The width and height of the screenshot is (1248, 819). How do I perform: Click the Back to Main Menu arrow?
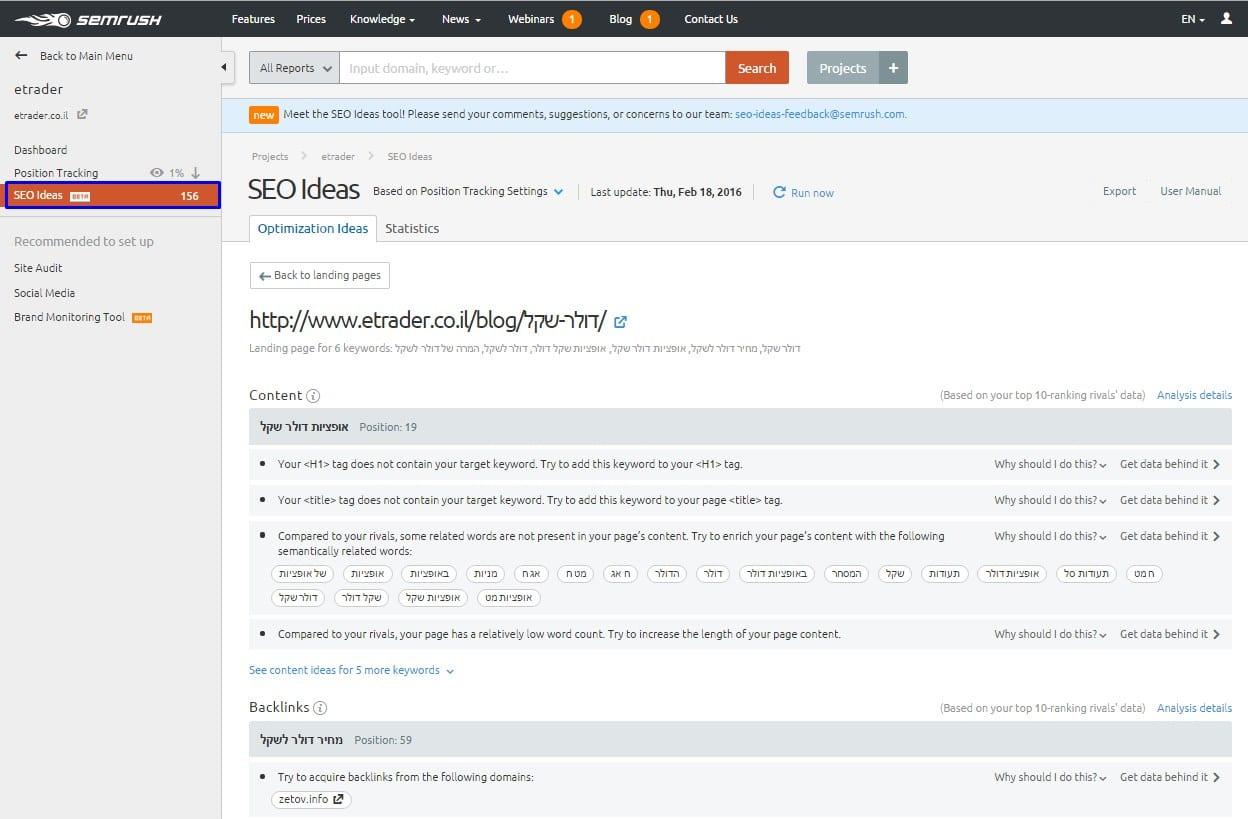(x=21, y=56)
